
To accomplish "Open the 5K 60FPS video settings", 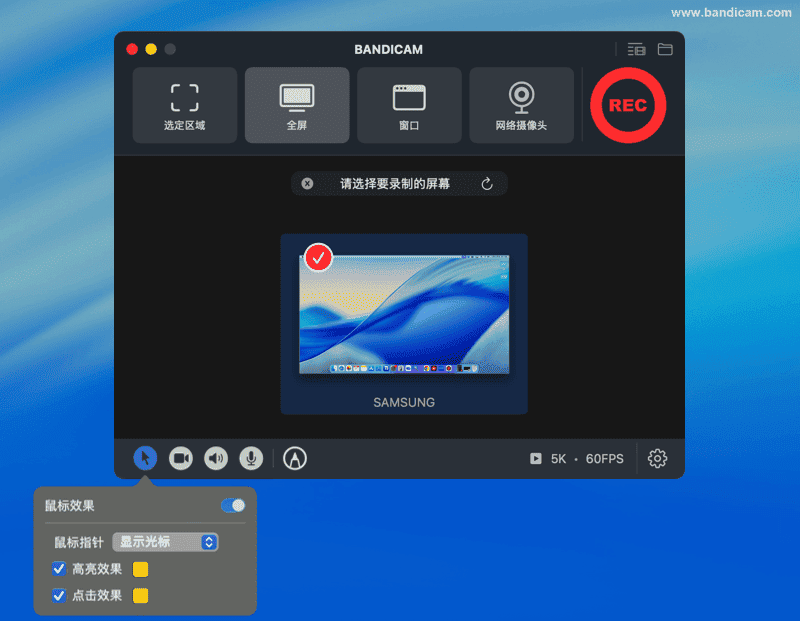I will [577, 459].
